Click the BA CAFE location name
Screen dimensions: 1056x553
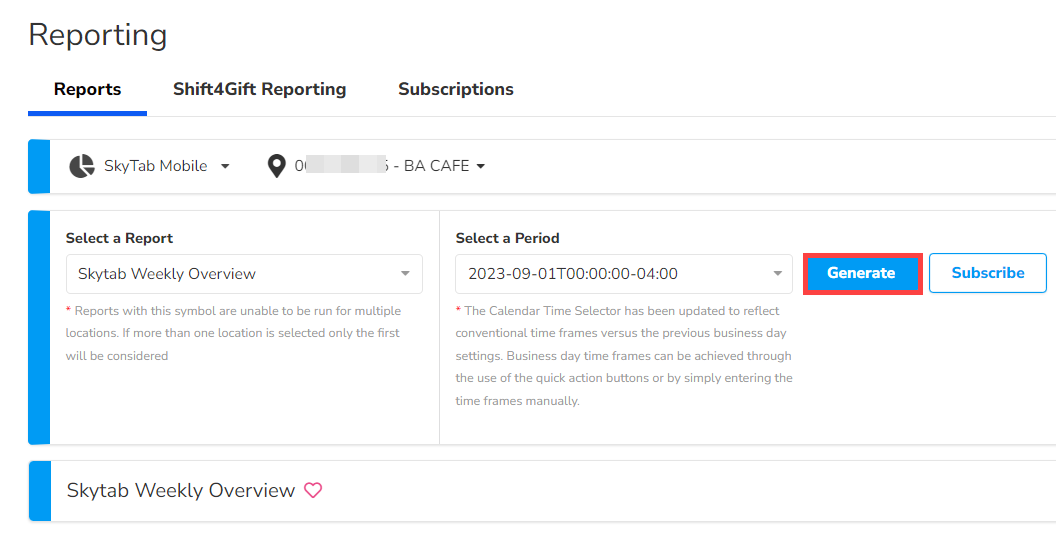(x=436, y=166)
